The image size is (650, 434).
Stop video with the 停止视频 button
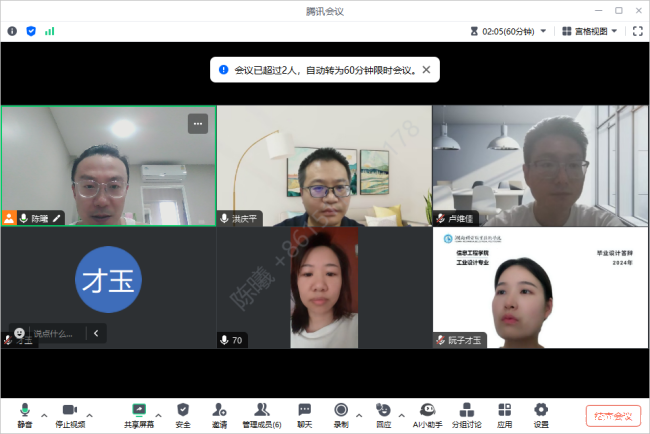click(x=69, y=414)
